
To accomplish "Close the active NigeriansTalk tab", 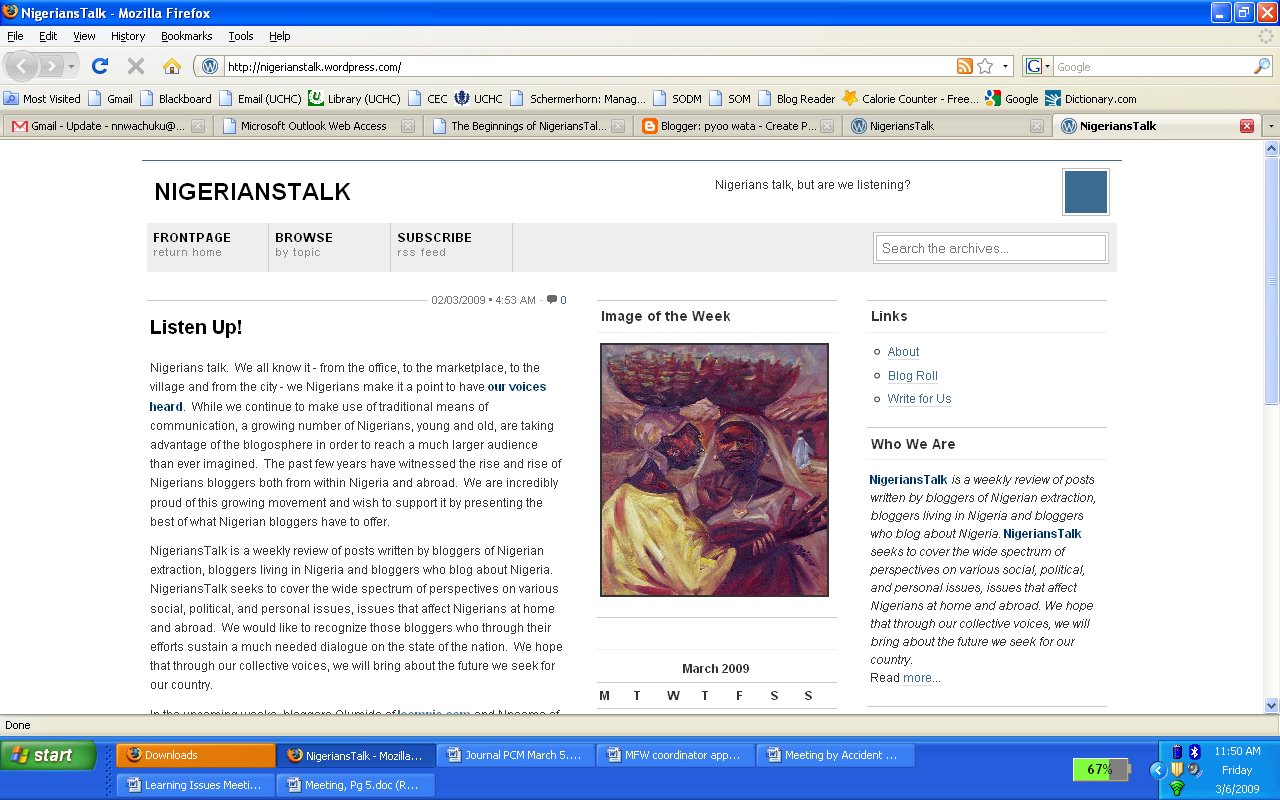I will [x=1246, y=126].
